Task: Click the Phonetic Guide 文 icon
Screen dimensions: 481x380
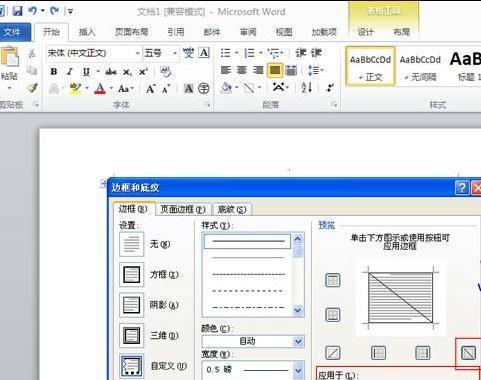Action: click(x=188, y=53)
